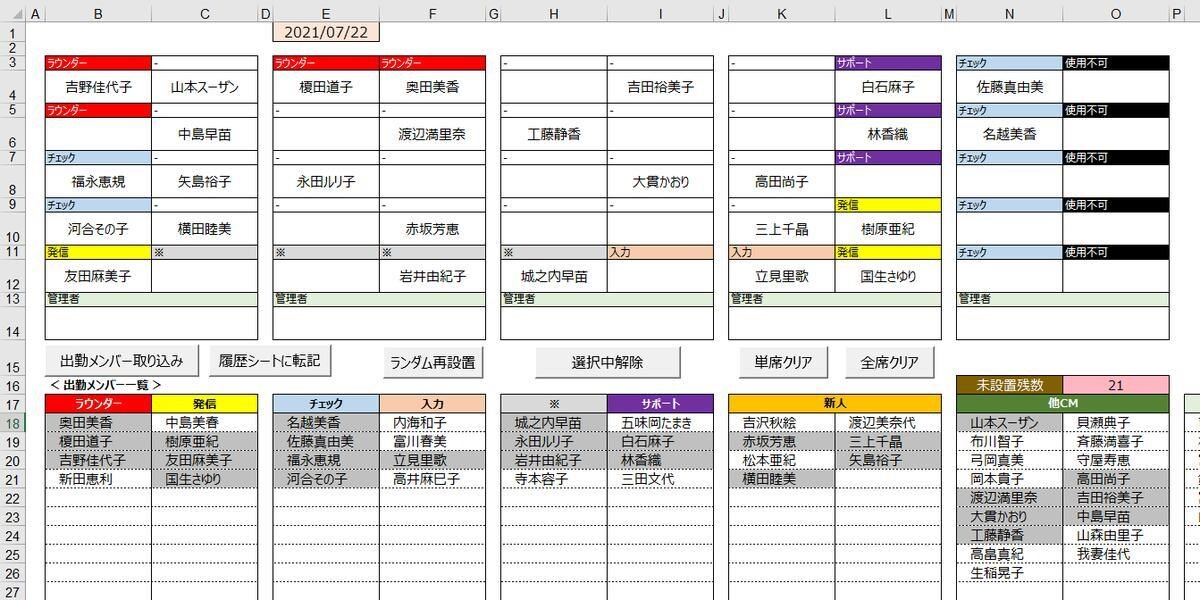Select the 新人 orange header cell
The image size is (1200, 600).
[x=835, y=404]
